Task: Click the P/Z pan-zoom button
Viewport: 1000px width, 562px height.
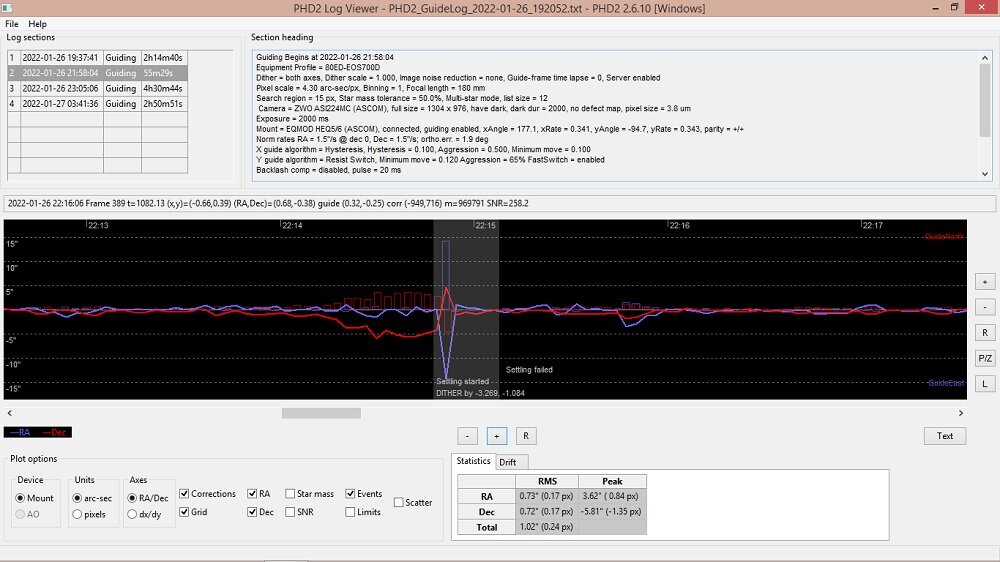Action: point(985,358)
